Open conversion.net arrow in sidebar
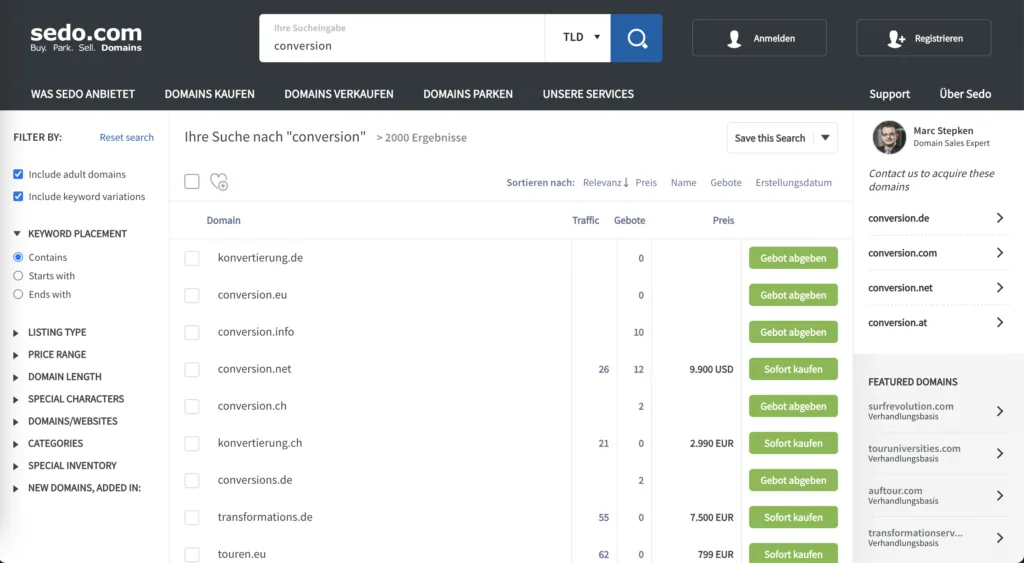Viewport: 1024px width, 563px height. [1000, 287]
